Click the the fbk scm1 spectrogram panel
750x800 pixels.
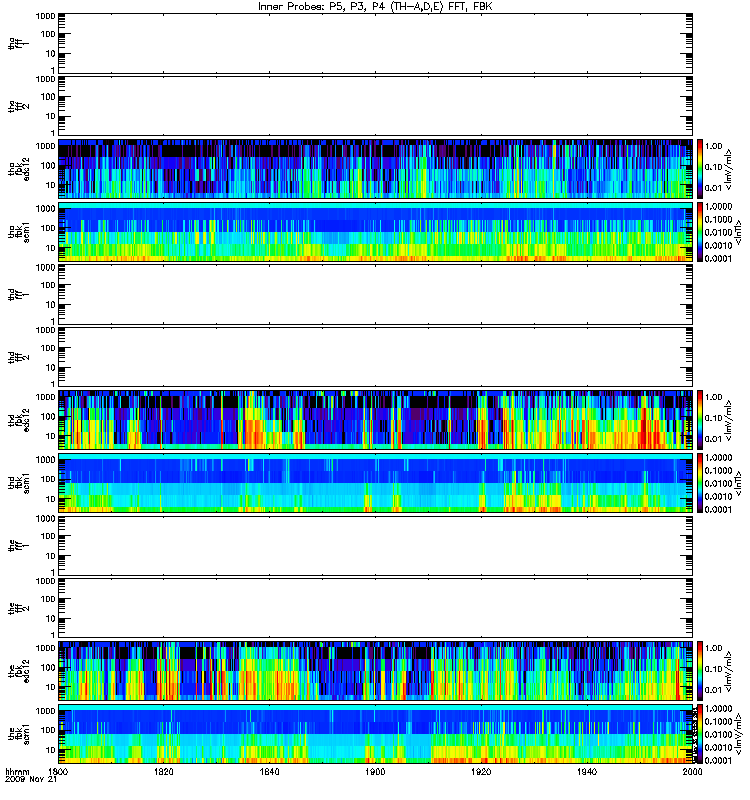tap(376, 734)
